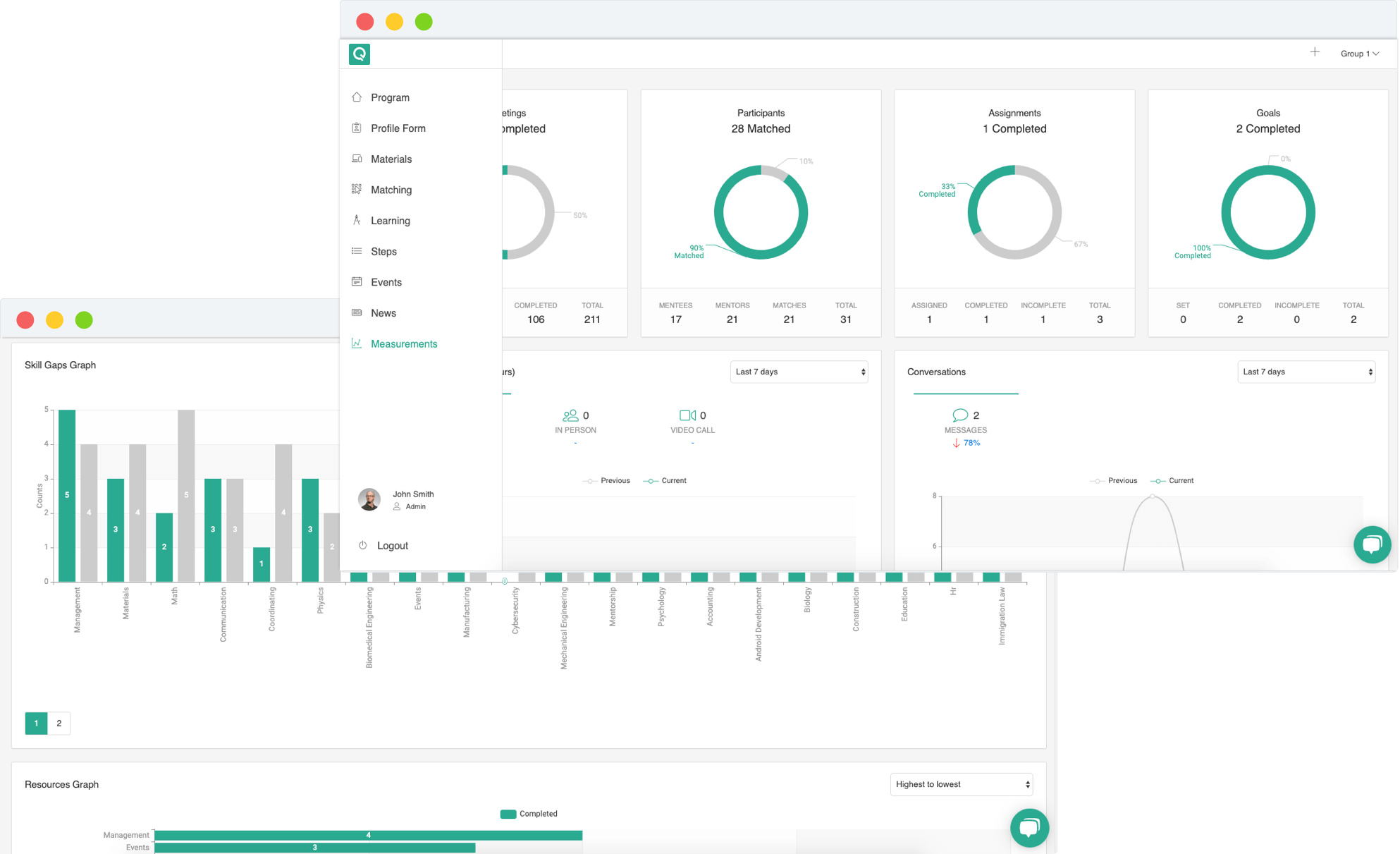1400x854 pixels.
Task: Click the Profile Form icon
Action: (x=357, y=128)
